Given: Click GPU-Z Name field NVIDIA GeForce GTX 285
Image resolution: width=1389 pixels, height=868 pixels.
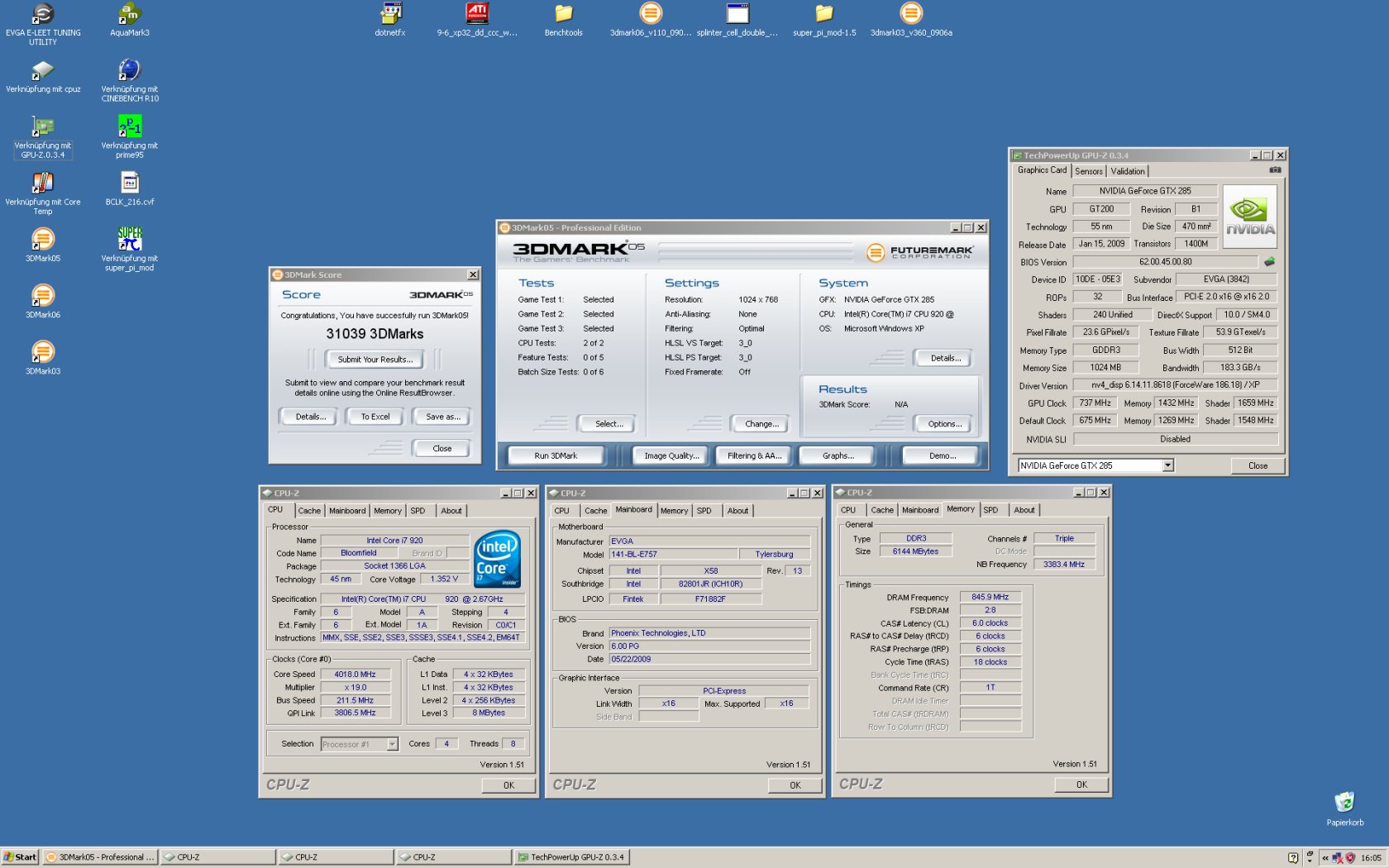Looking at the screenshot, I should tap(1145, 191).
